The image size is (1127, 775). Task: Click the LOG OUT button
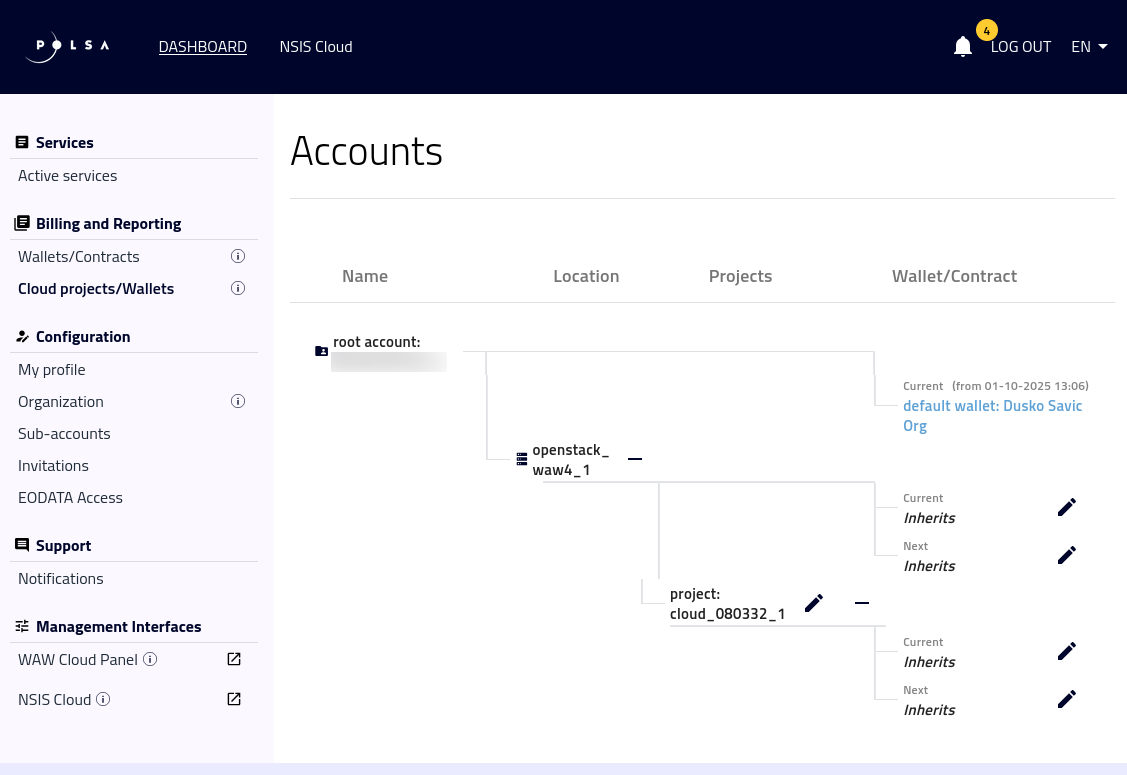click(x=1021, y=47)
